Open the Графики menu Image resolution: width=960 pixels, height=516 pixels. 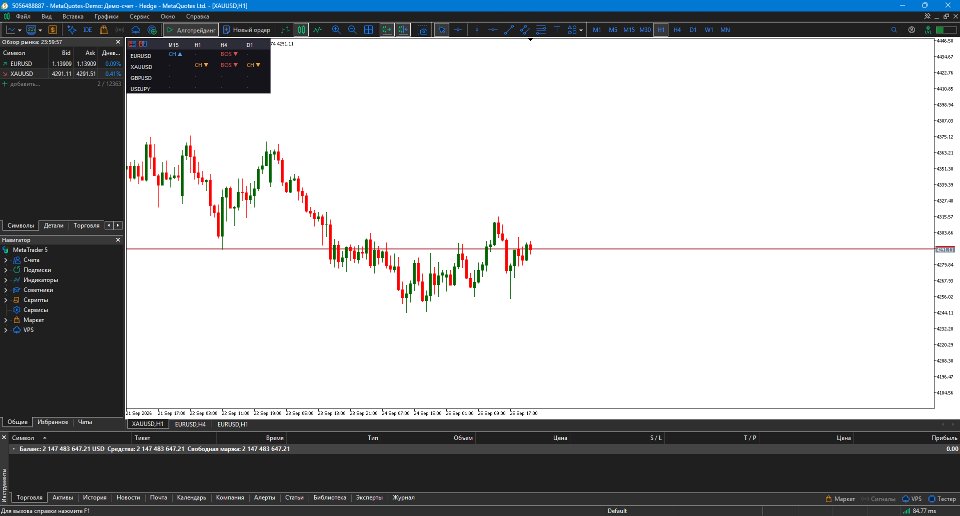point(107,17)
